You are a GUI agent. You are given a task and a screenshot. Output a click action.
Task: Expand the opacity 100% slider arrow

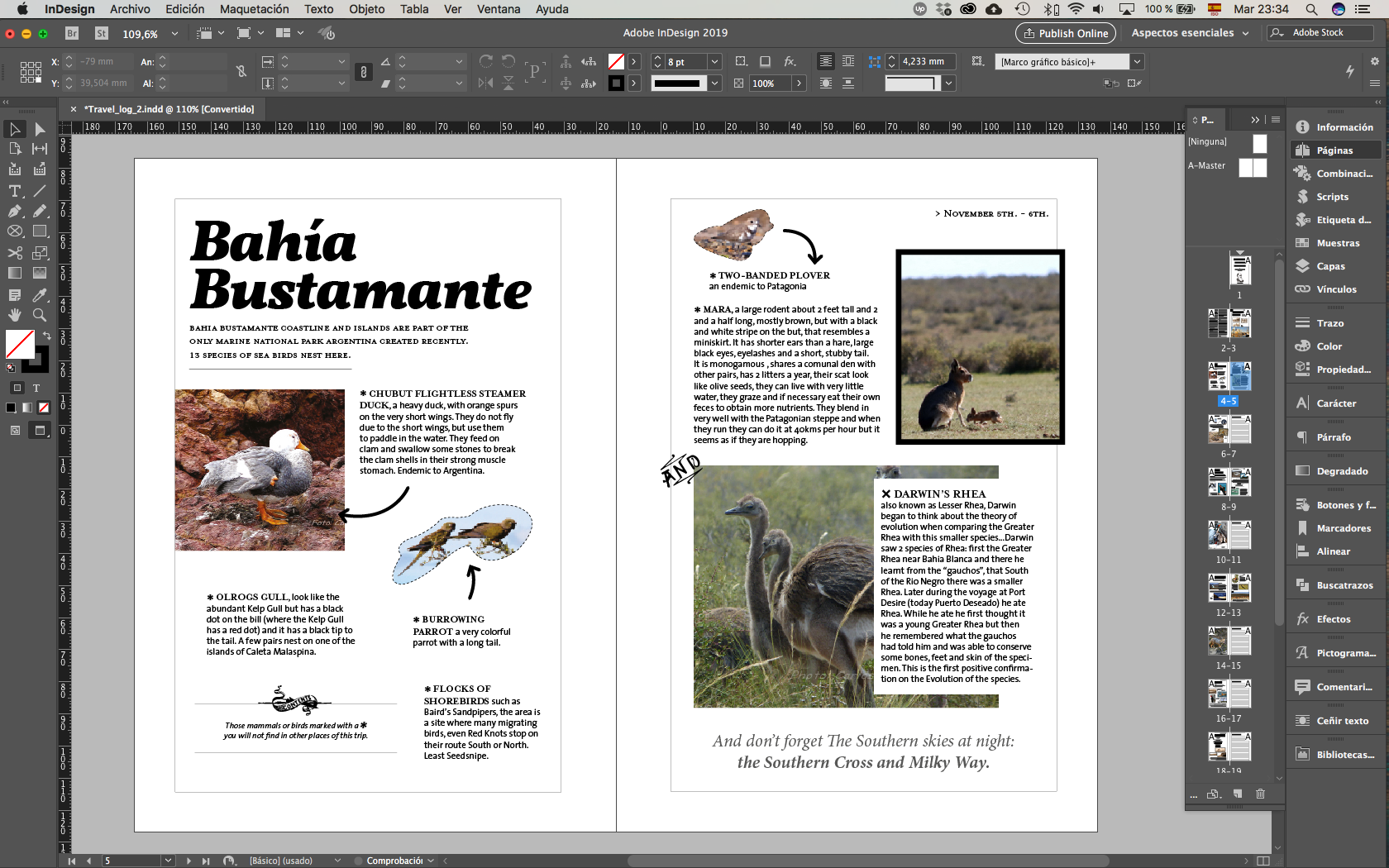(x=799, y=83)
